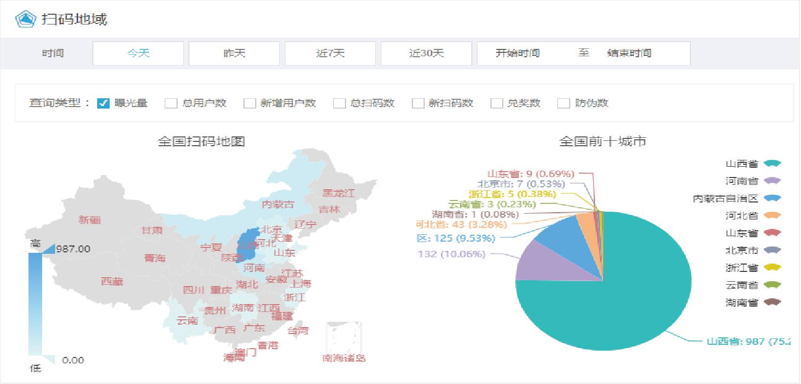The image size is (801, 384).
Task: Click the 山东省: 9 (0.69%) label
Action: (530, 174)
